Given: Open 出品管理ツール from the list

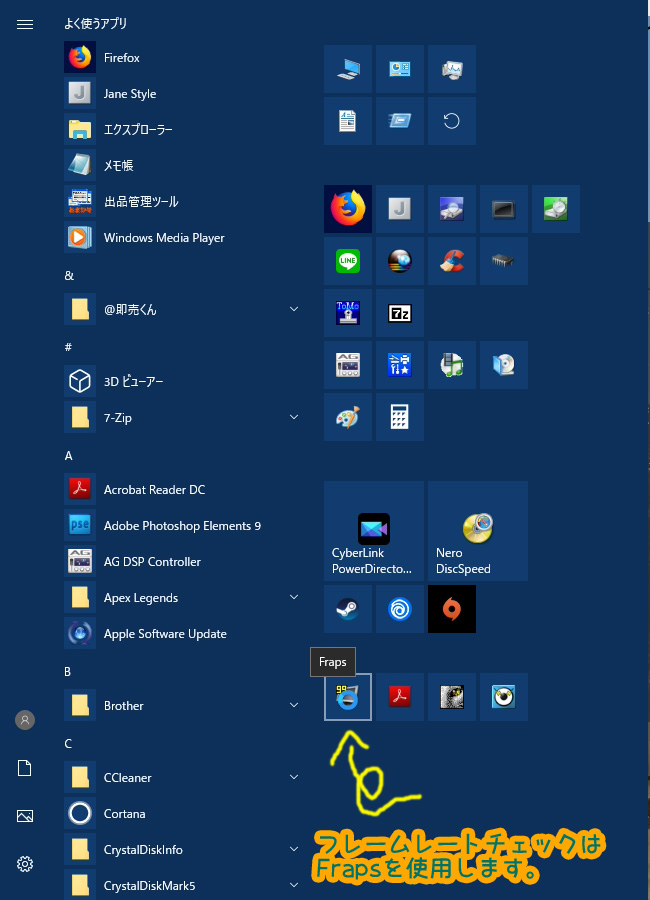Looking at the screenshot, I should coord(183,201).
